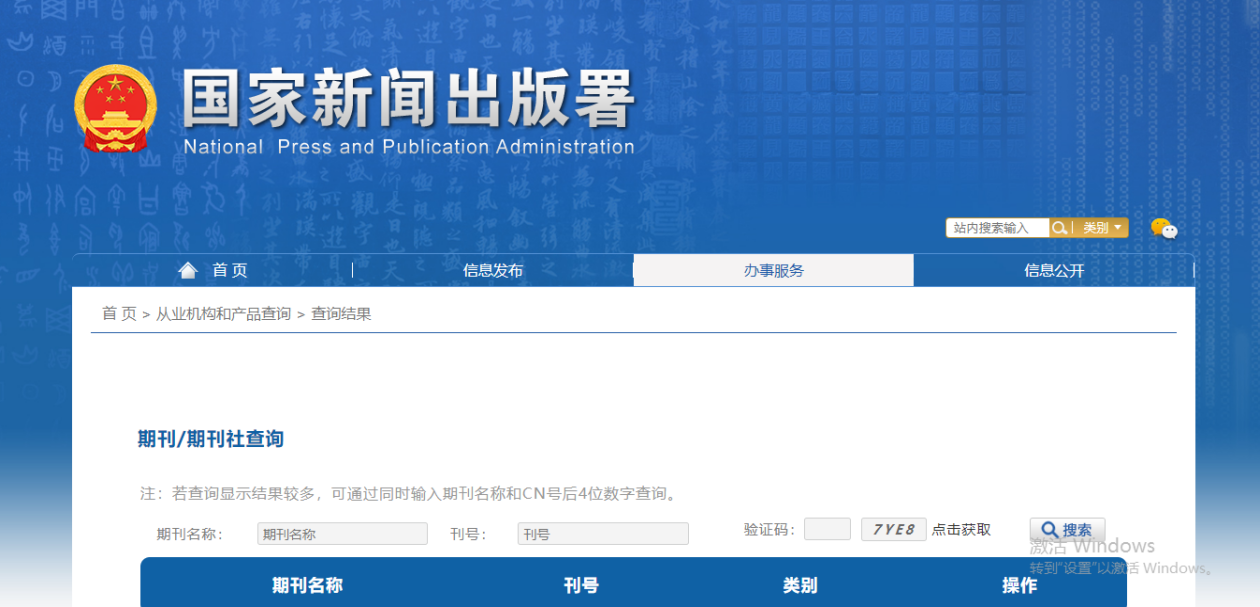Open the WeChat icon beside site search

click(x=1164, y=229)
